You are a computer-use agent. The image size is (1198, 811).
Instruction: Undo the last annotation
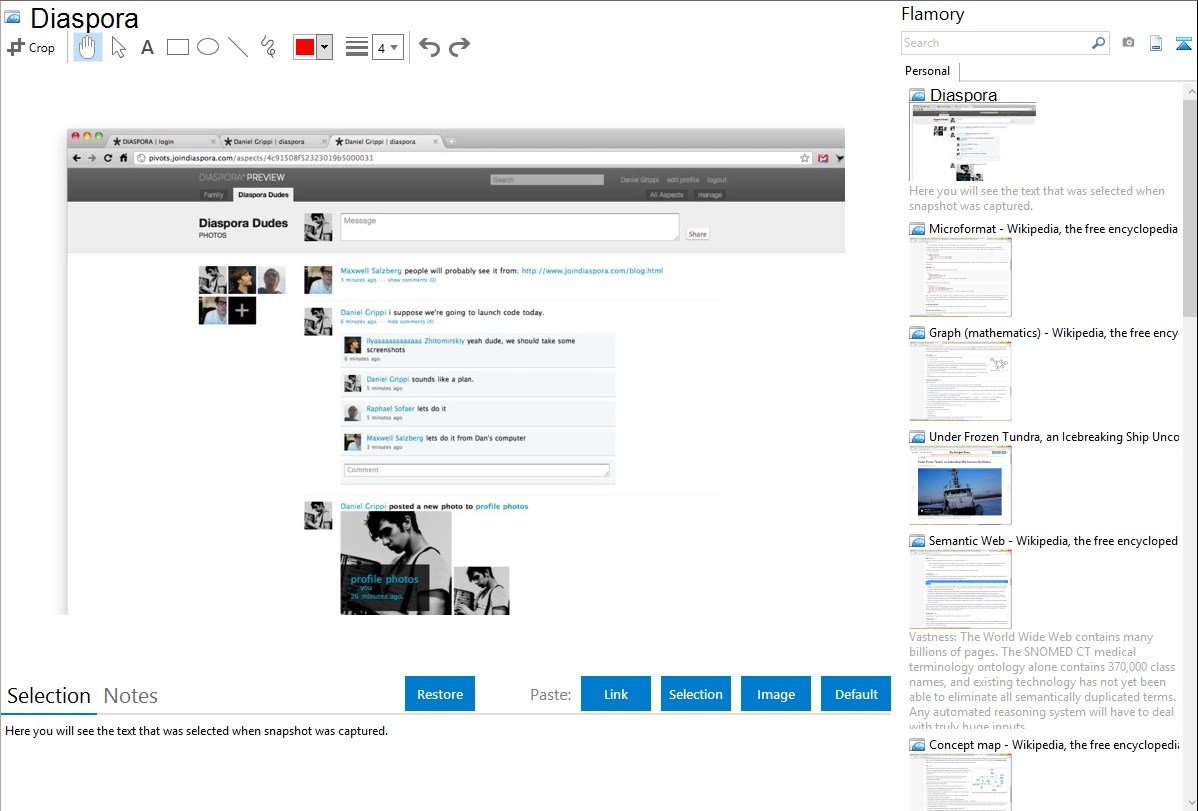[429, 47]
